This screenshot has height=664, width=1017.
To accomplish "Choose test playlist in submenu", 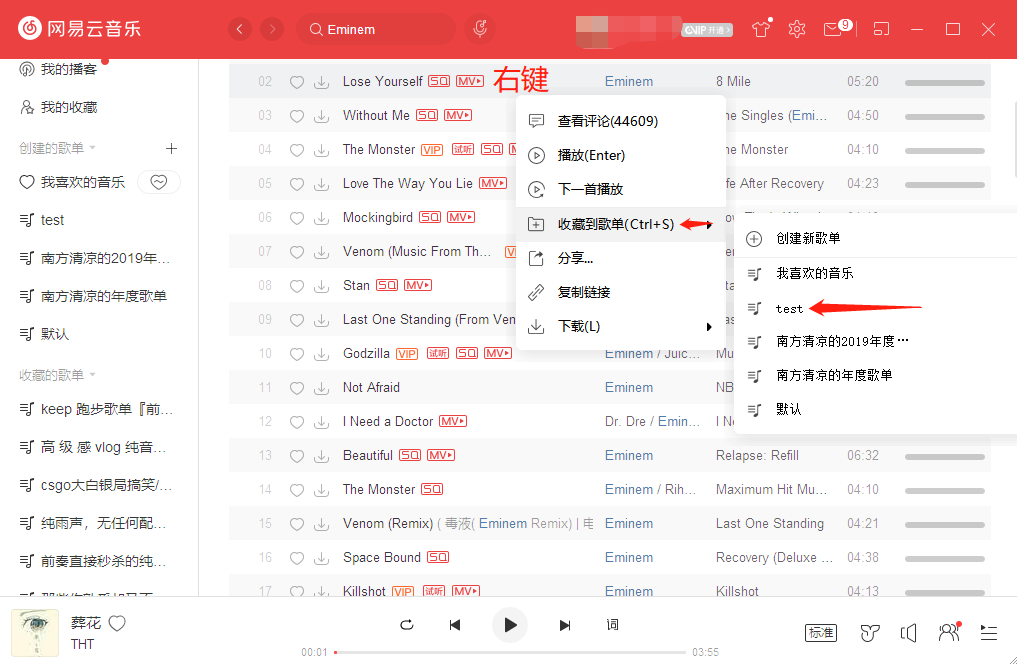I will click(x=789, y=308).
